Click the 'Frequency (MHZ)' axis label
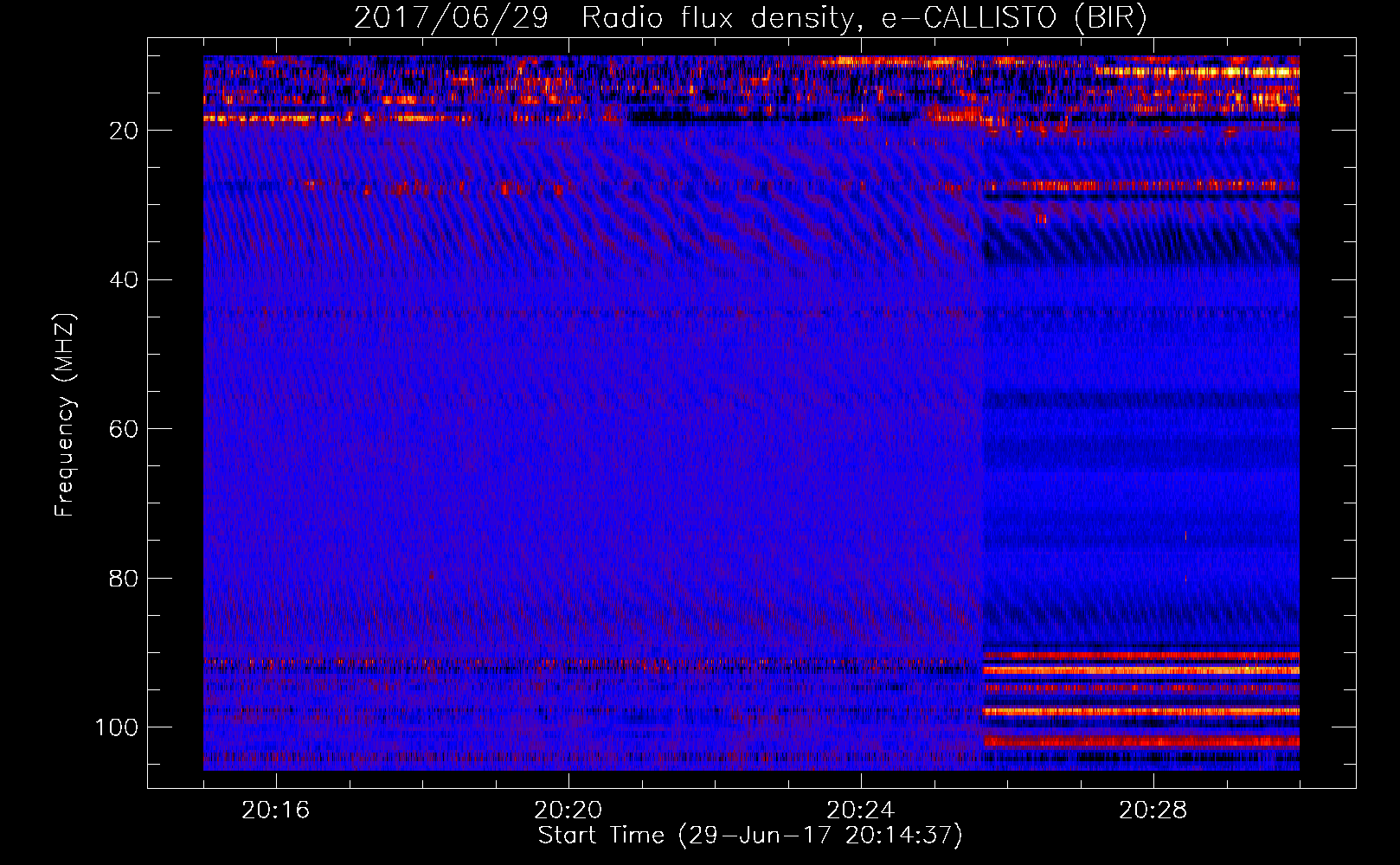This screenshot has height=865, width=1400. pyautogui.click(x=65, y=415)
